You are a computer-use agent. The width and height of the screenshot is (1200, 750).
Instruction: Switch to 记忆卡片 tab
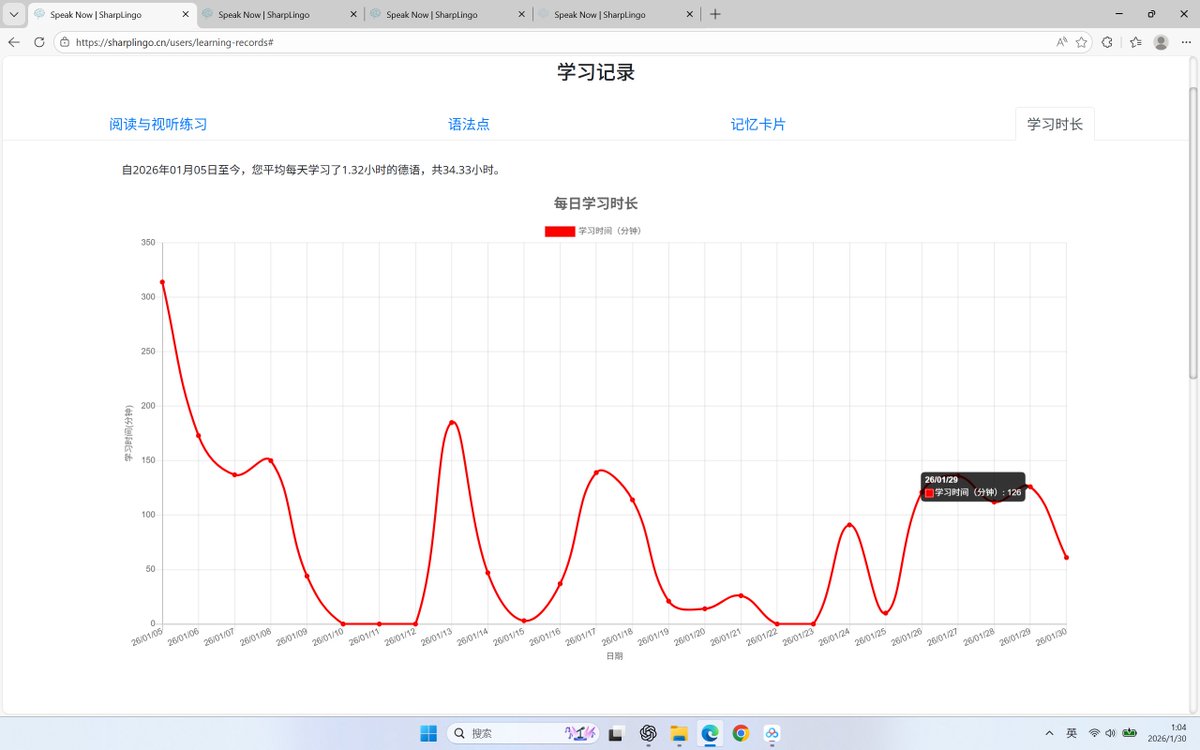click(758, 124)
